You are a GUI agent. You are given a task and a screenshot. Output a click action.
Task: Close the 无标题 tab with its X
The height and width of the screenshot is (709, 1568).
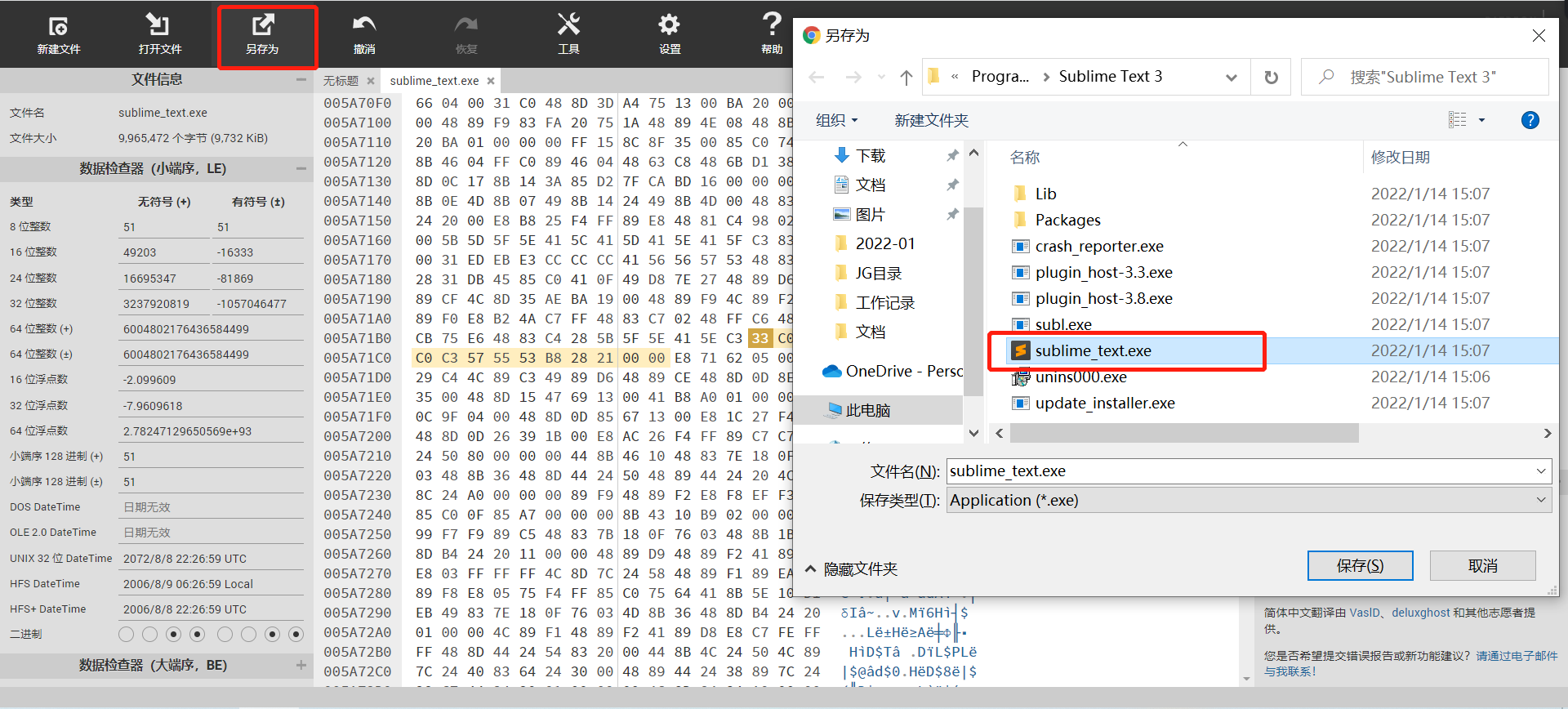click(371, 81)
